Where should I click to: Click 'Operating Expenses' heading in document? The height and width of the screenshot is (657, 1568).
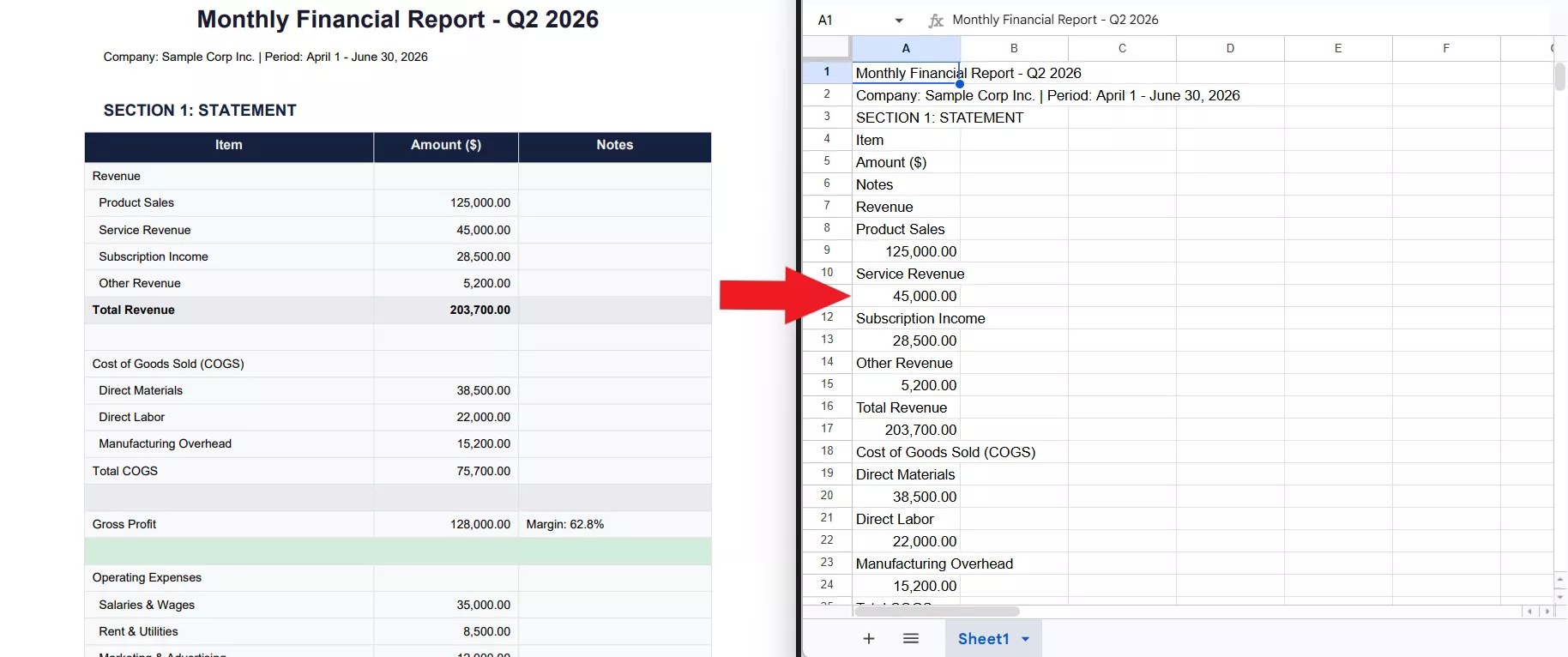tap(147, 577)
